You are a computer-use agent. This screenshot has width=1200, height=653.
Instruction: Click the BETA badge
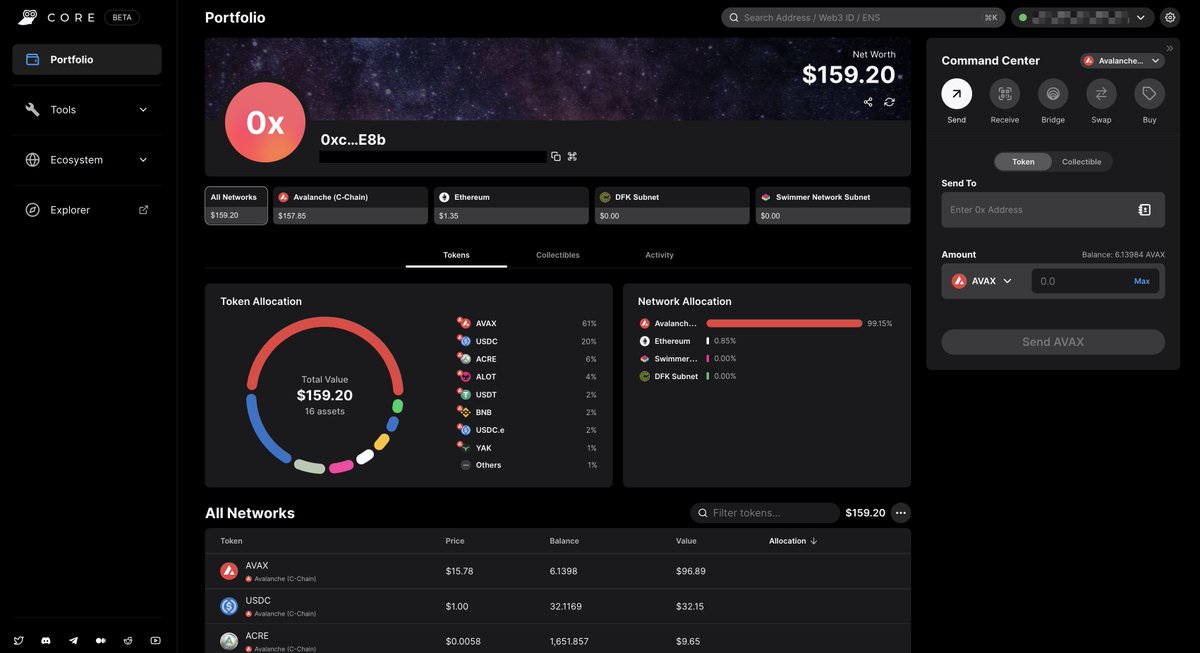tap(121, 17)
